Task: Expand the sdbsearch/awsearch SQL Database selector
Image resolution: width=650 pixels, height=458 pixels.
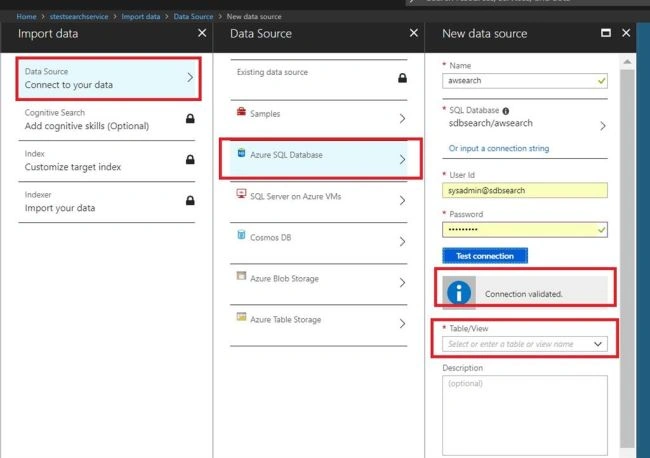Action: pyautogui.click(x=525, y=123)
